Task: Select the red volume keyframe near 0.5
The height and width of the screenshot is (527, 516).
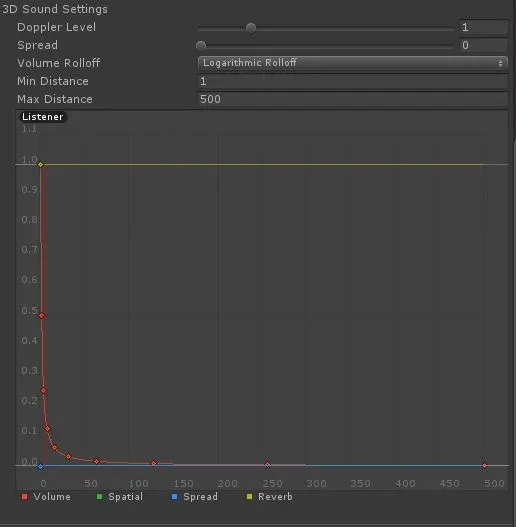Action: pyautogui.click(x=42, y=316)
